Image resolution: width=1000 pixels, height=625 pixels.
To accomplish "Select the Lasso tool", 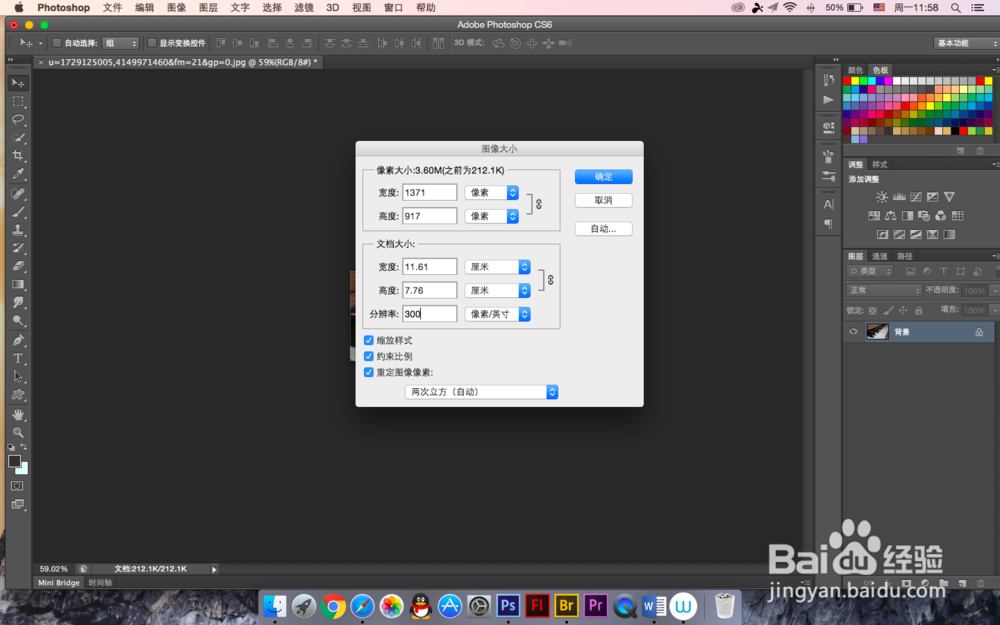I will (x=18, y=119).
